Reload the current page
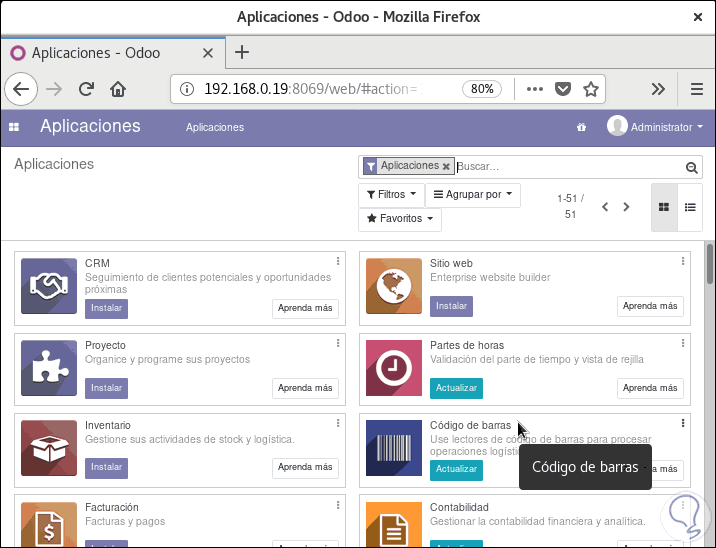 pyautogui.click(x=86, y=89)
